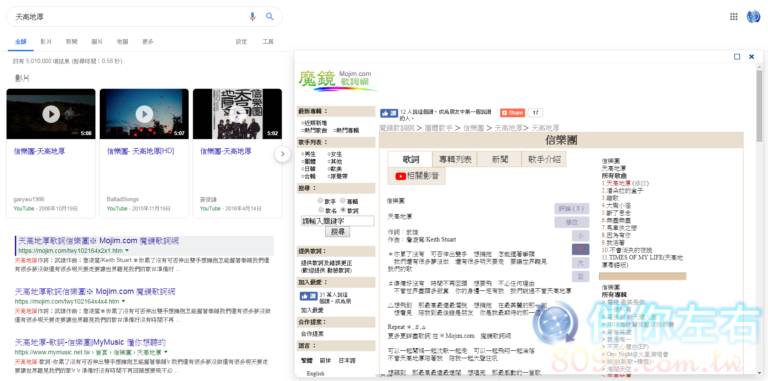This screenshot has height=381, width=768.
Task: Click the 修改 button beside lyrics
Action: [x=572, y=222]
